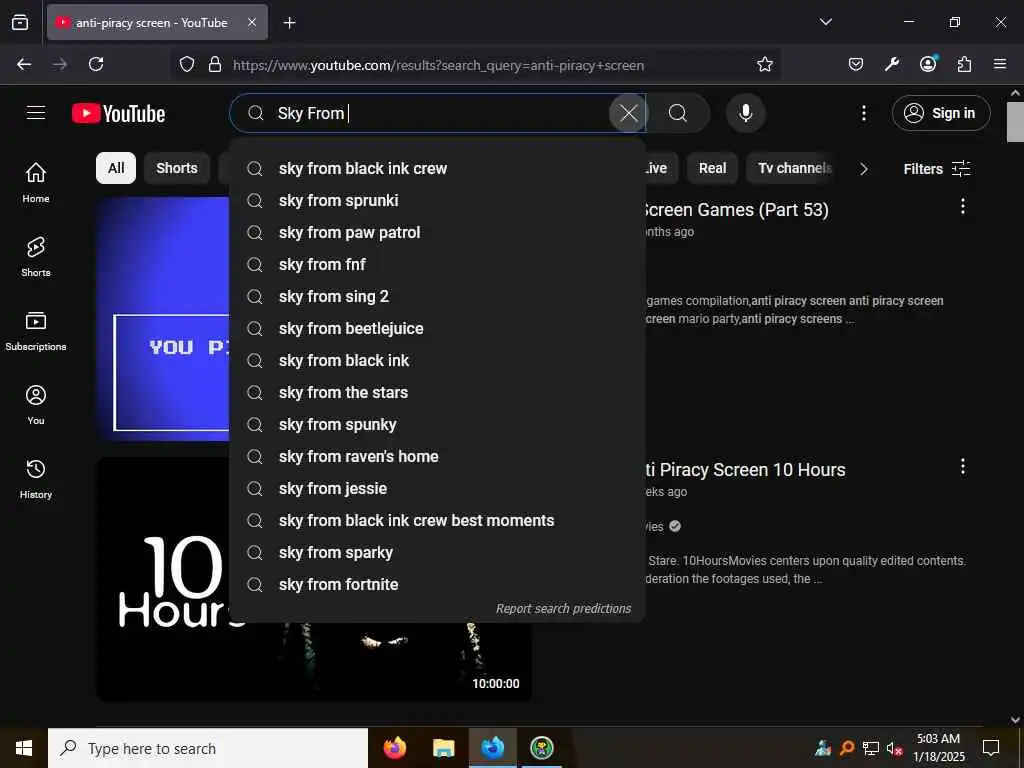Click the magnifier search button
Viewport: 1024px width, 768px height.
click(x=678, y=113)
